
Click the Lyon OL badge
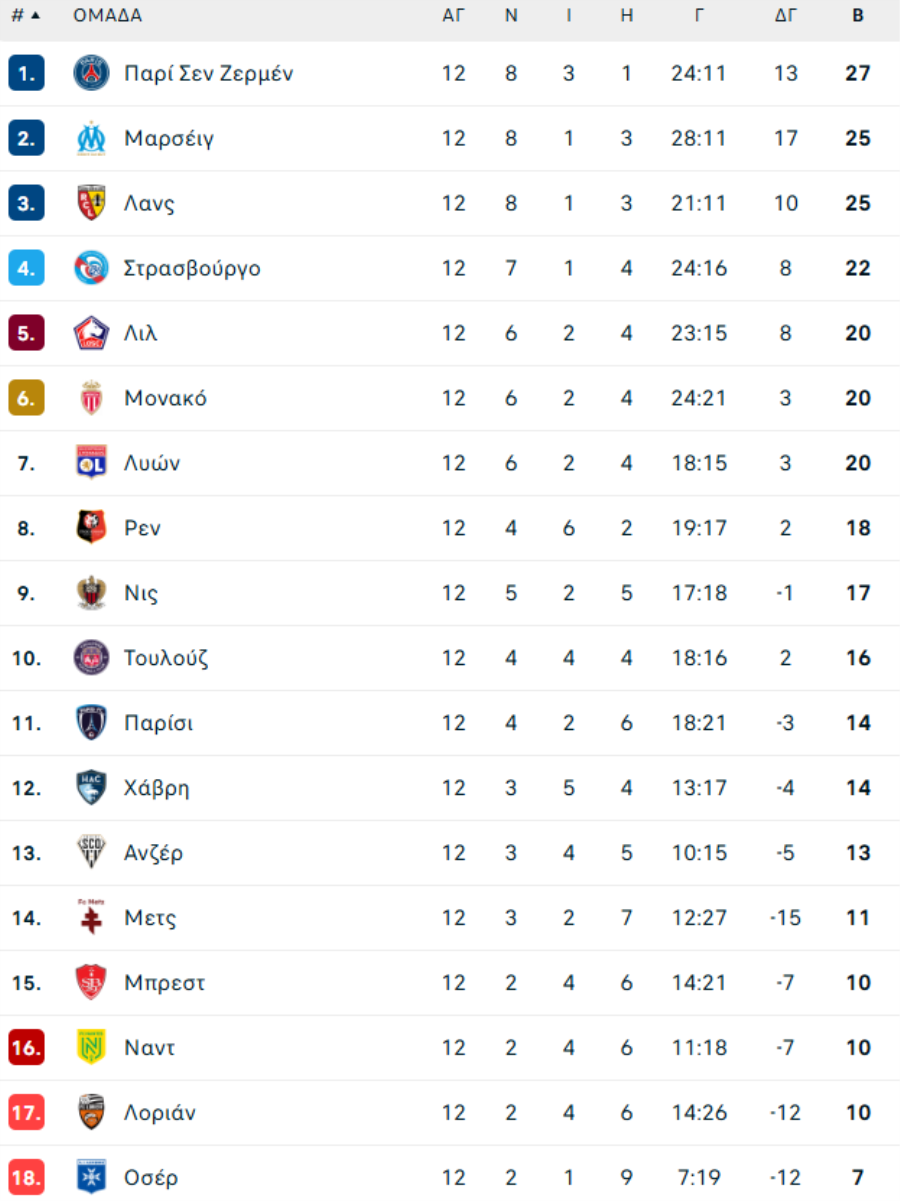click(91, 463)
